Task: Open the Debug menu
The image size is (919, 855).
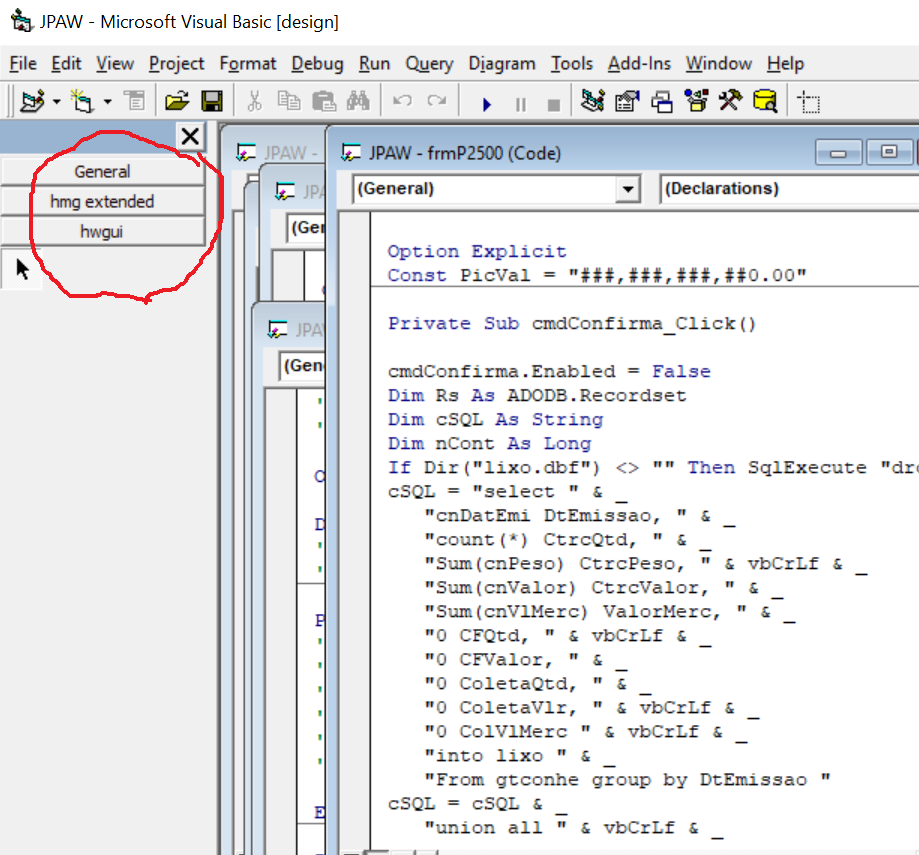Action: click(317, 63)
